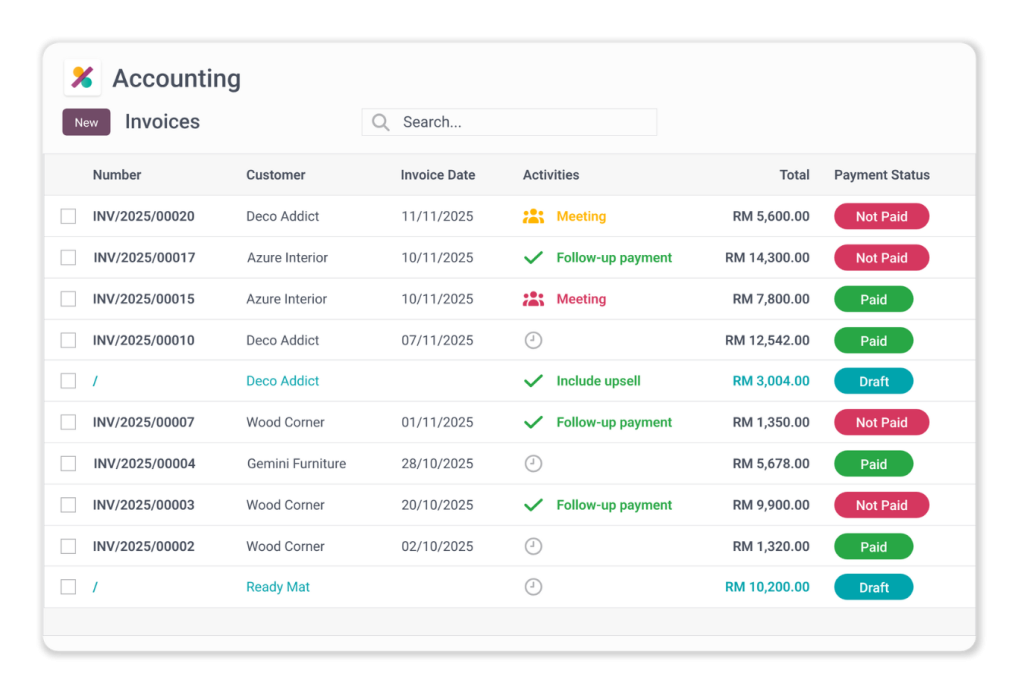The height and width of the screenshot is (683, 1024).
Task: Open yellow Meeting activity icon for INV/2025/00020
Action: click(533, 216)
